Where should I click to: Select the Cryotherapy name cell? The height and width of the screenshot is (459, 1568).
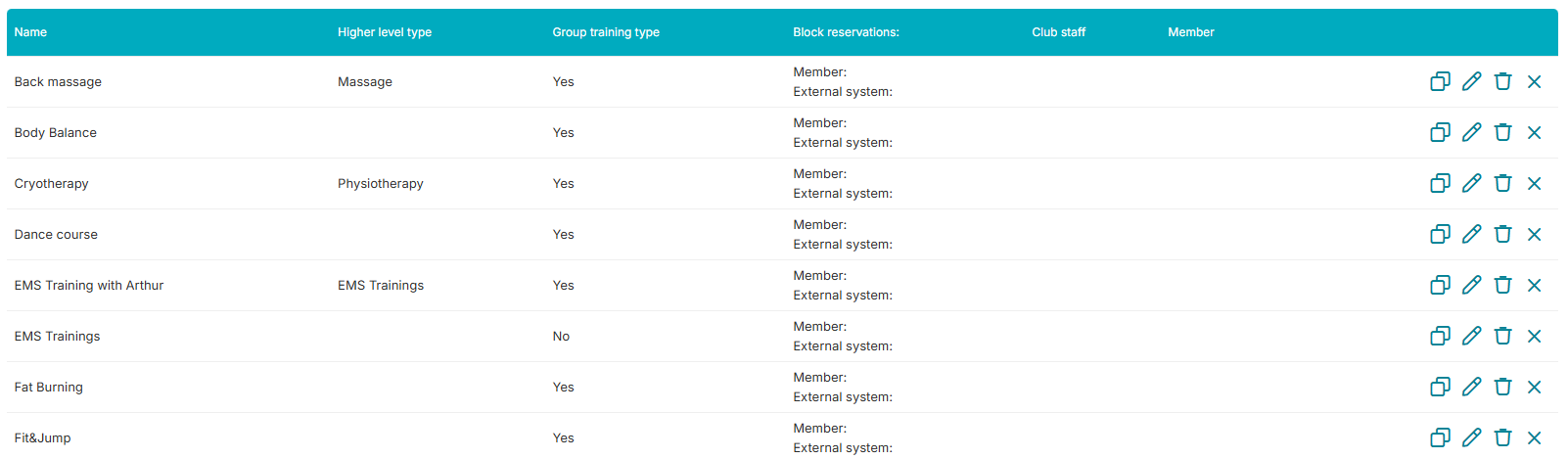(x=51, y=183)
